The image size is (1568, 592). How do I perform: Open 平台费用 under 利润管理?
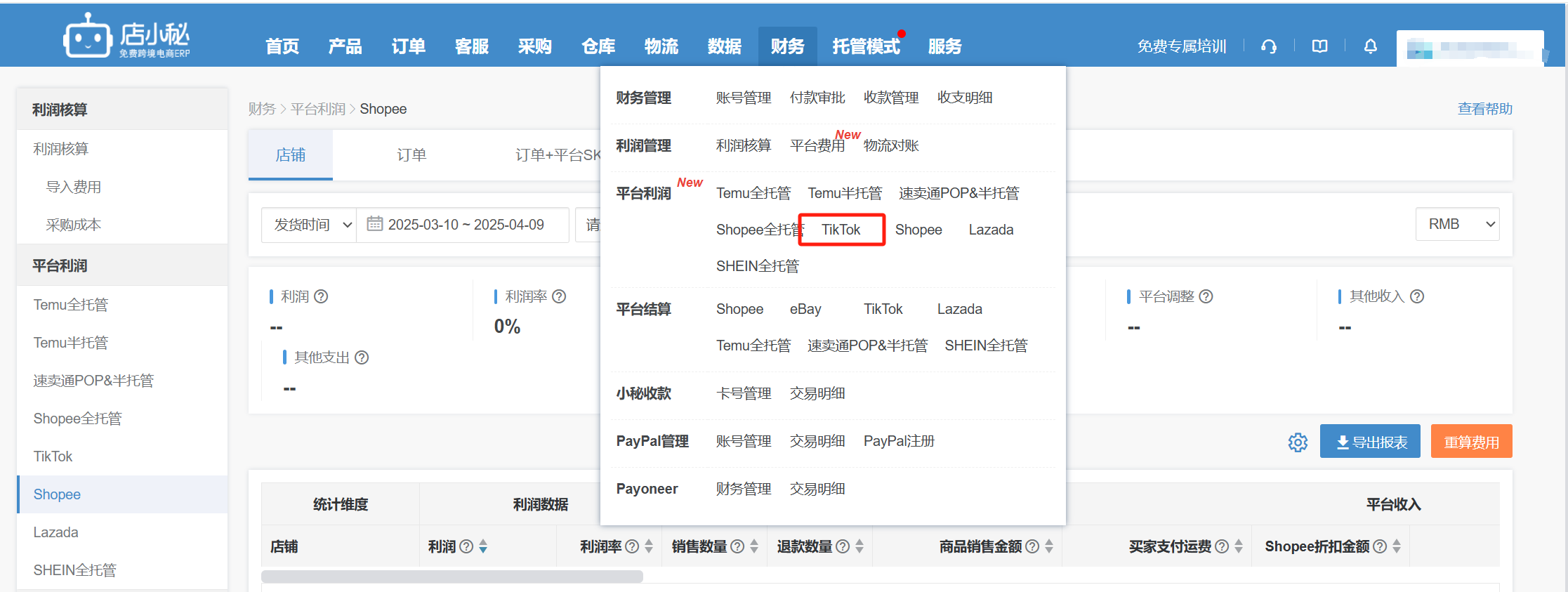coord(817,145)
